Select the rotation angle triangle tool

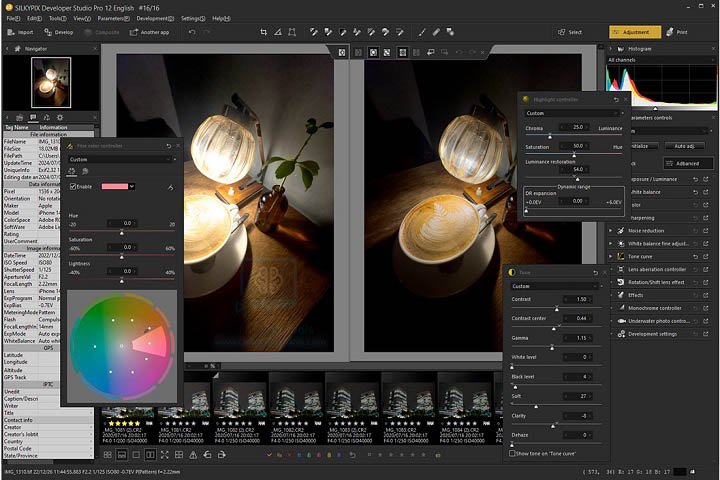tap(278, 32)
